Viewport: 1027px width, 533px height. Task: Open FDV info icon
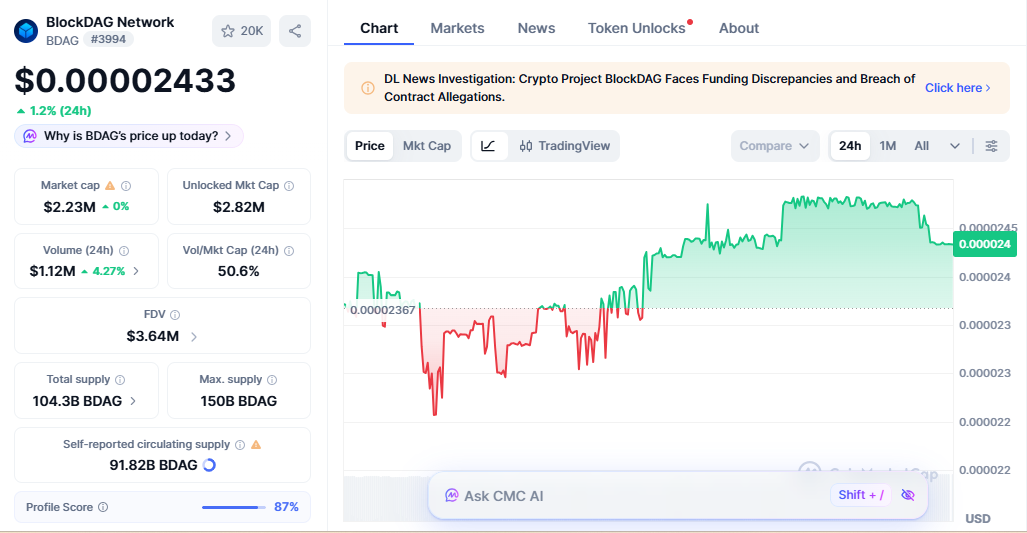(x=175, y=315)
